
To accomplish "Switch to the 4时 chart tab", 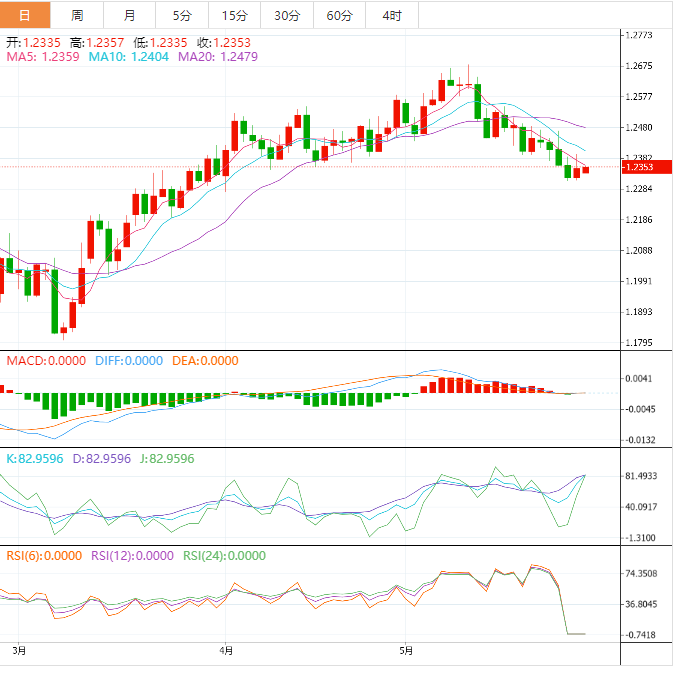I will 392,15.
